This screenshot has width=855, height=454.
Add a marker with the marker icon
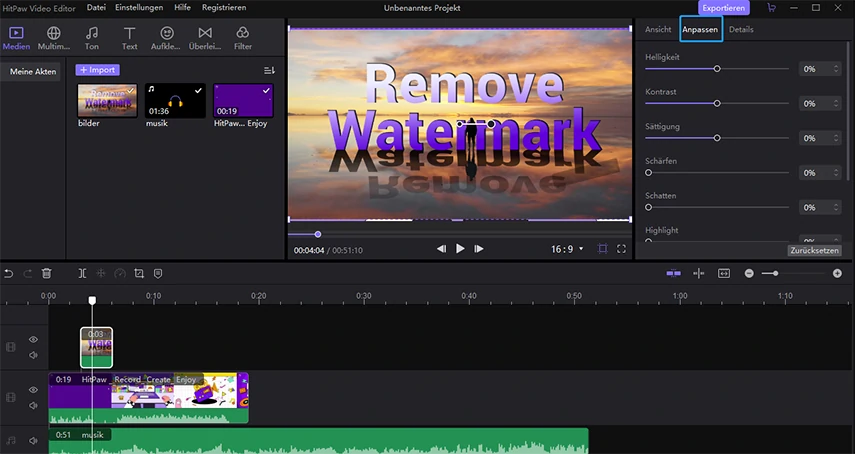(158, 274)
